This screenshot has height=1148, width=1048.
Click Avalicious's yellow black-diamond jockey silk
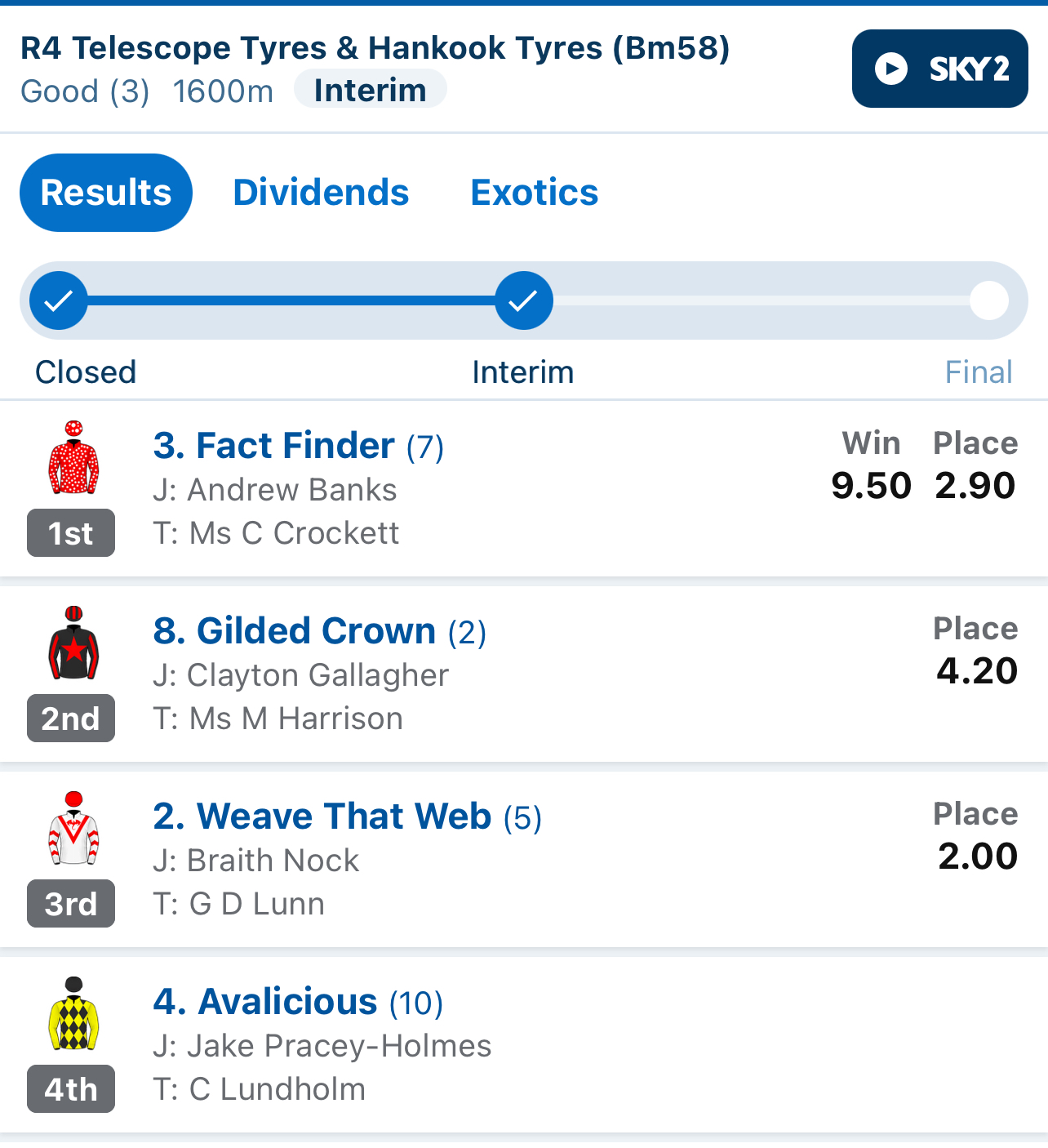[x=73, y=1013]
